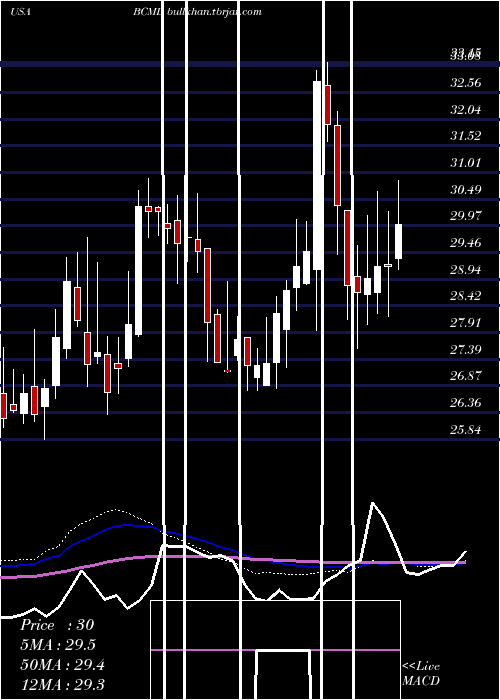Click the 30.49 price axis label
500x700 pixels.
point(466,189)
